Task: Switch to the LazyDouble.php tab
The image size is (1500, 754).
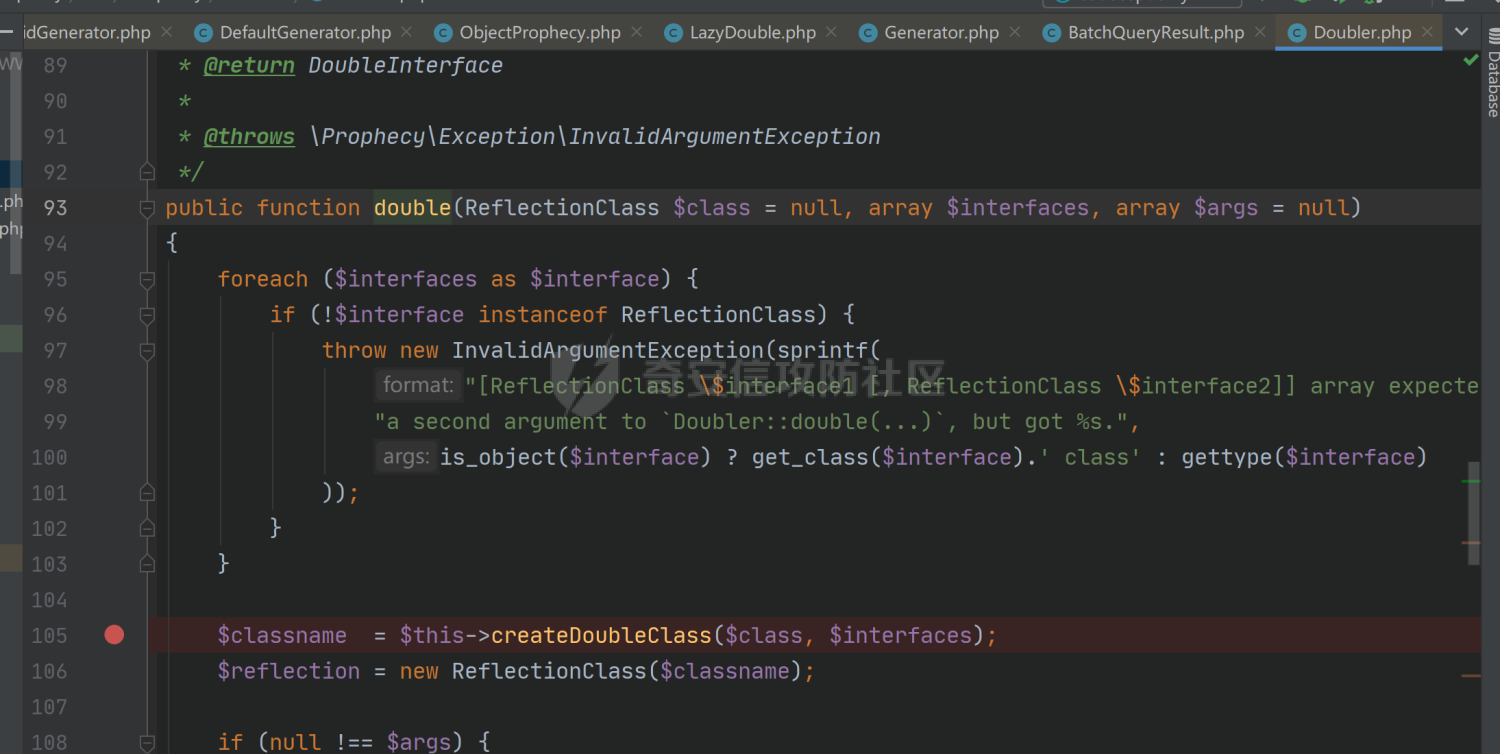Action: [752, 33]
